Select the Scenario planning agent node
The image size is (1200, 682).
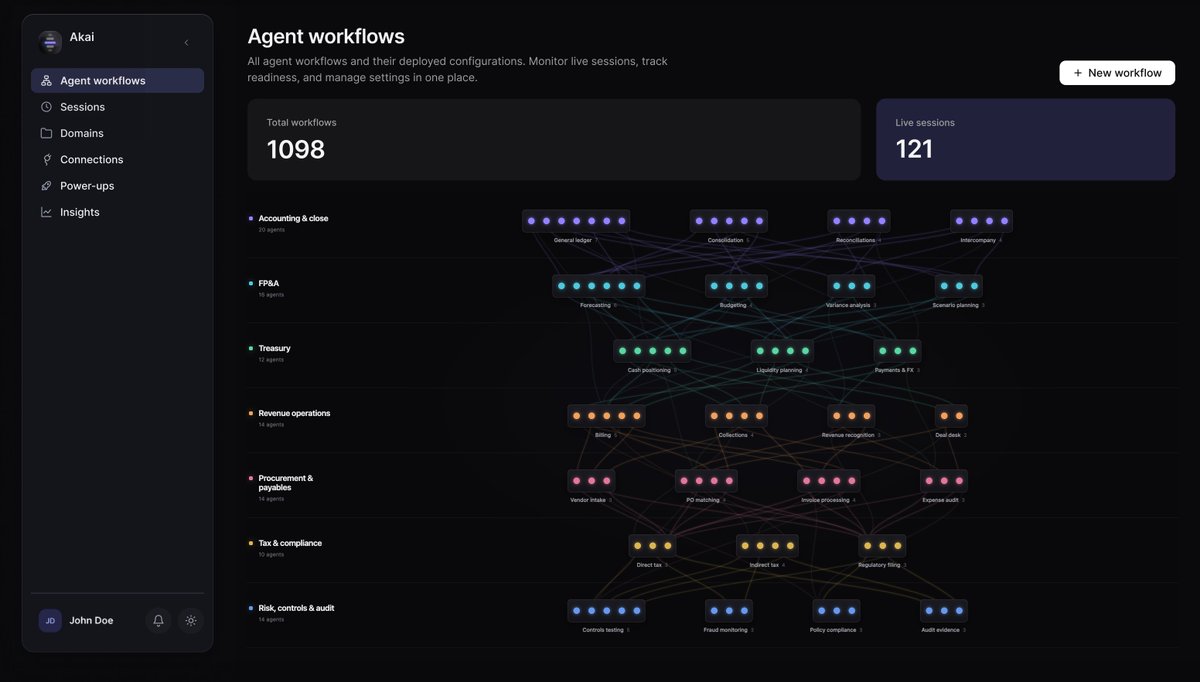point(959,286)
